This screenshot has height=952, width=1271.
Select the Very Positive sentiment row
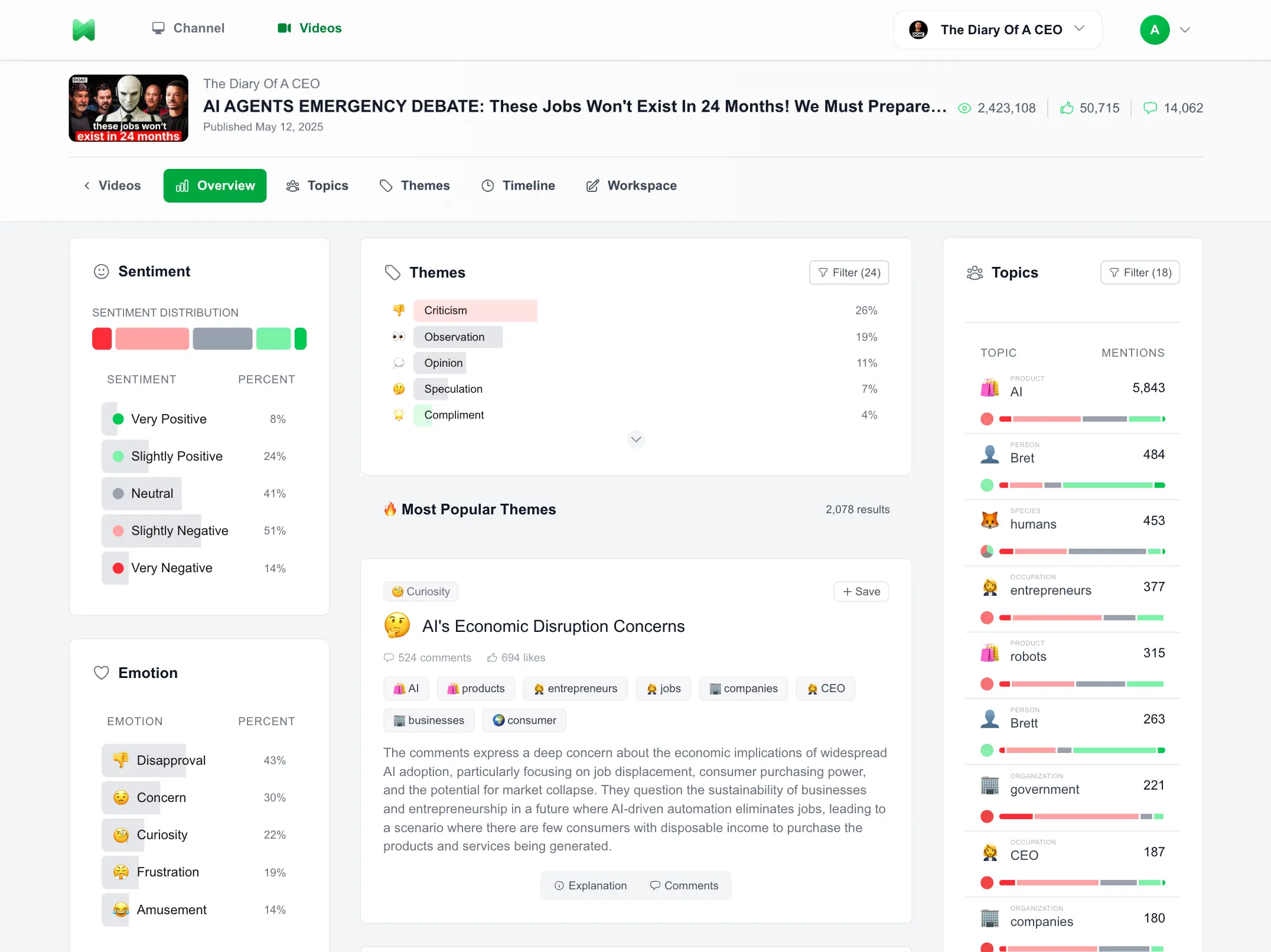[x=200, y=419]
